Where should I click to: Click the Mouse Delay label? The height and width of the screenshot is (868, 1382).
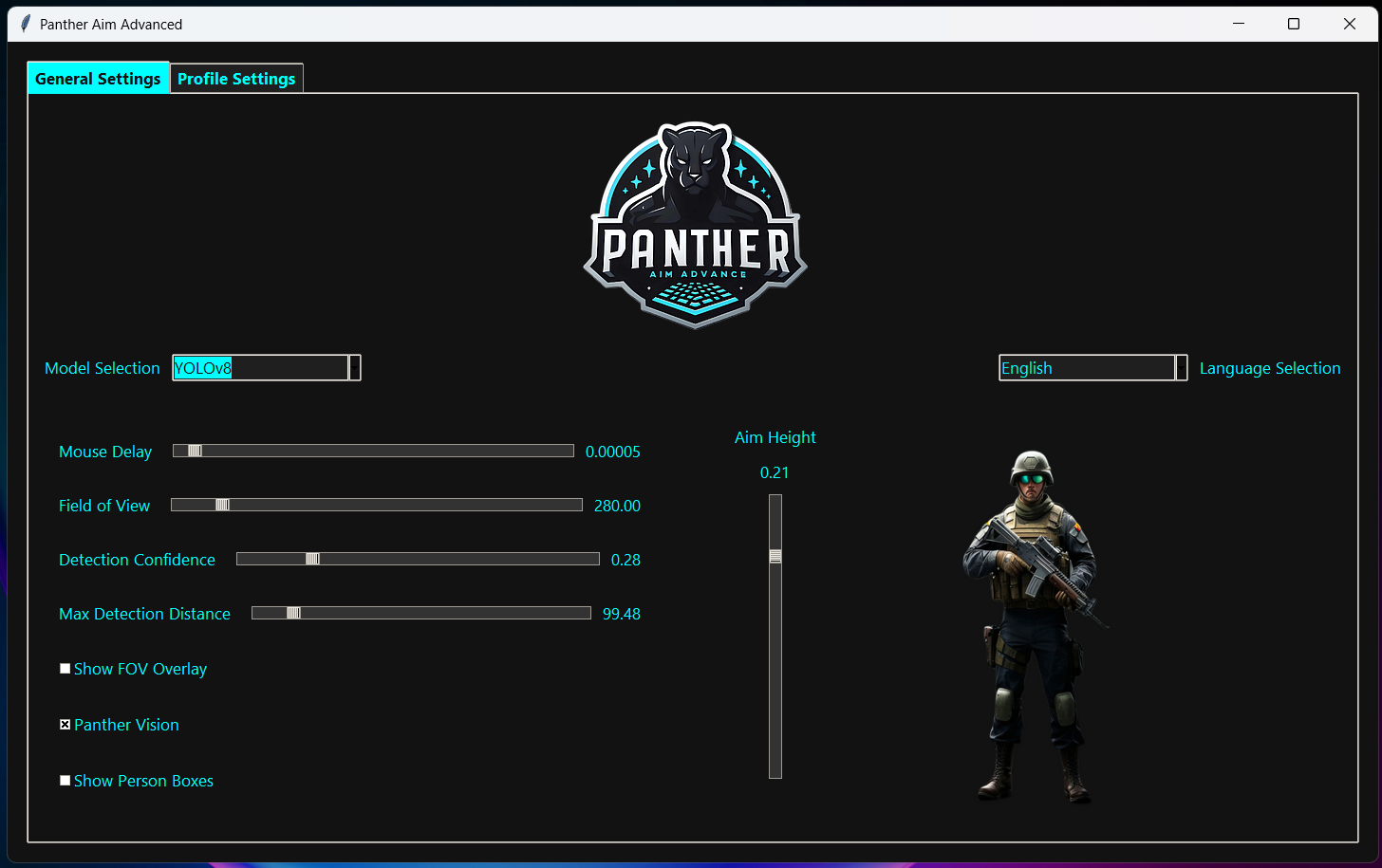[105, 452]
